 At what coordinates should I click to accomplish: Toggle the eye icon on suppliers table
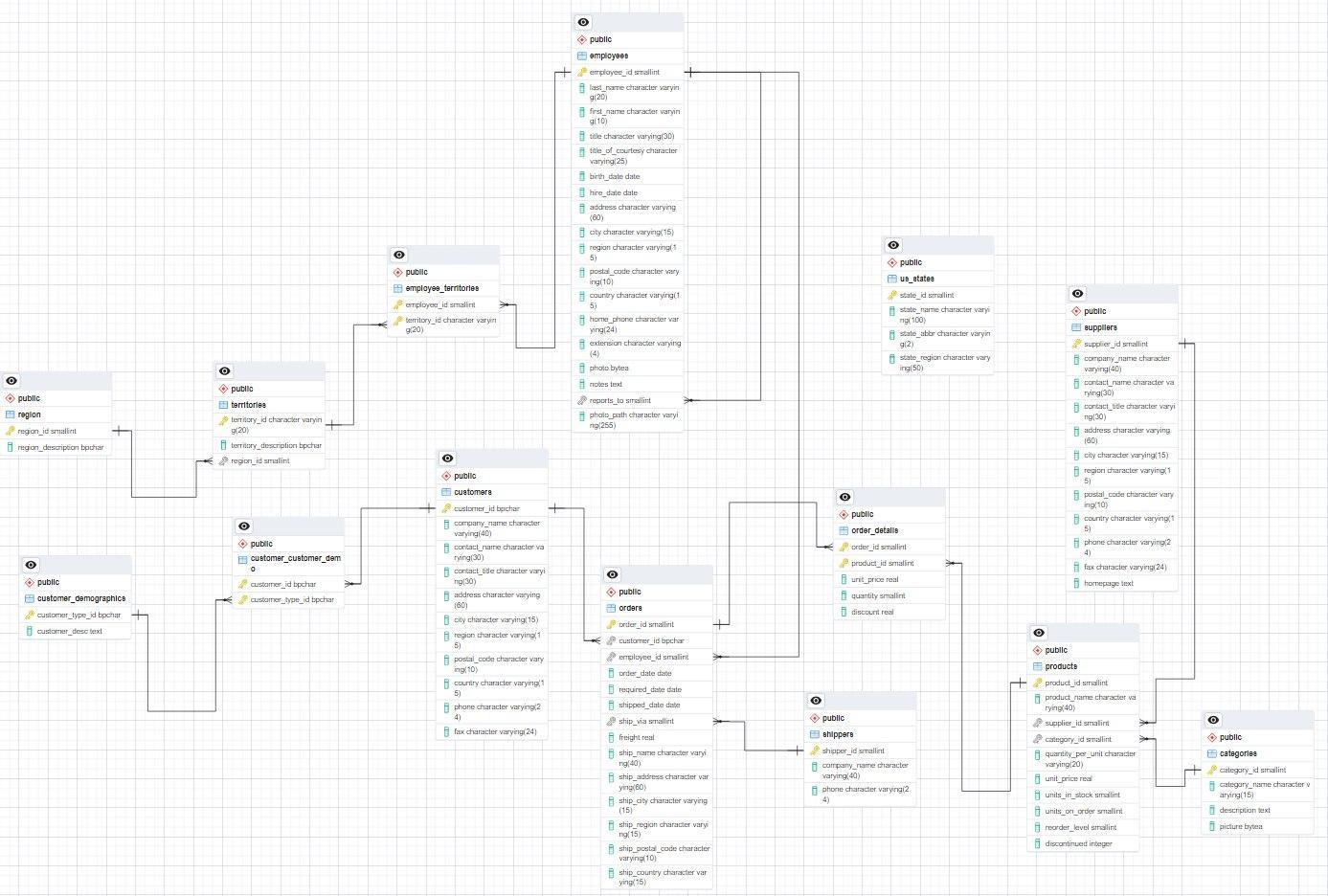[1078, 294]
